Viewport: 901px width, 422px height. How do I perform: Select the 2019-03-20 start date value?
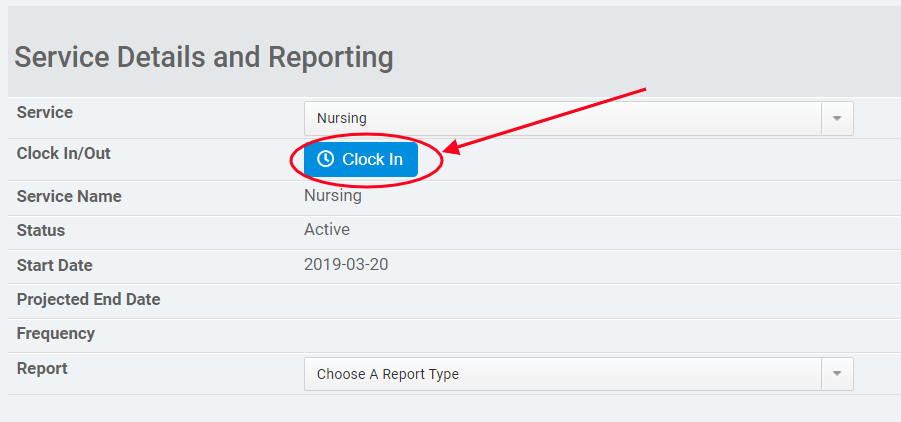(344, 265)
